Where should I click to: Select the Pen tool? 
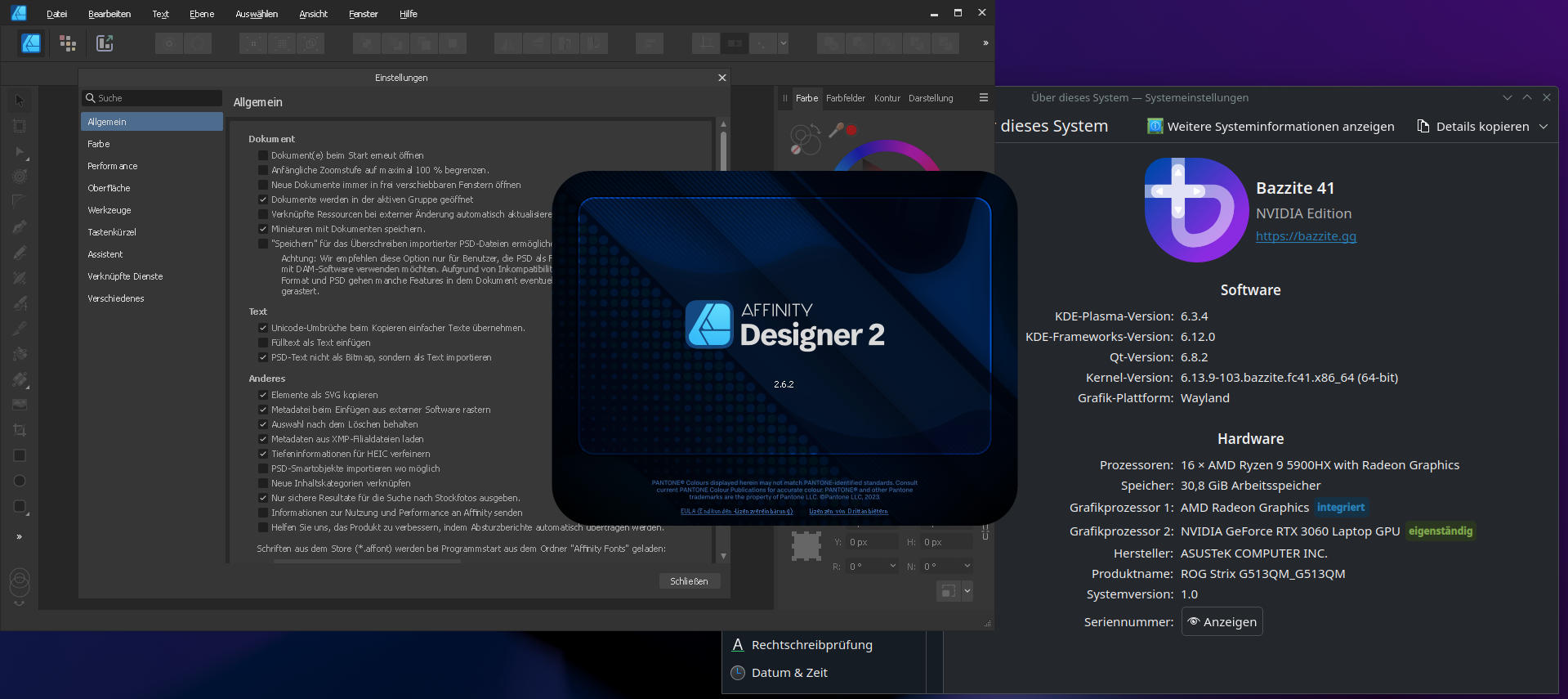pos(20,227)
